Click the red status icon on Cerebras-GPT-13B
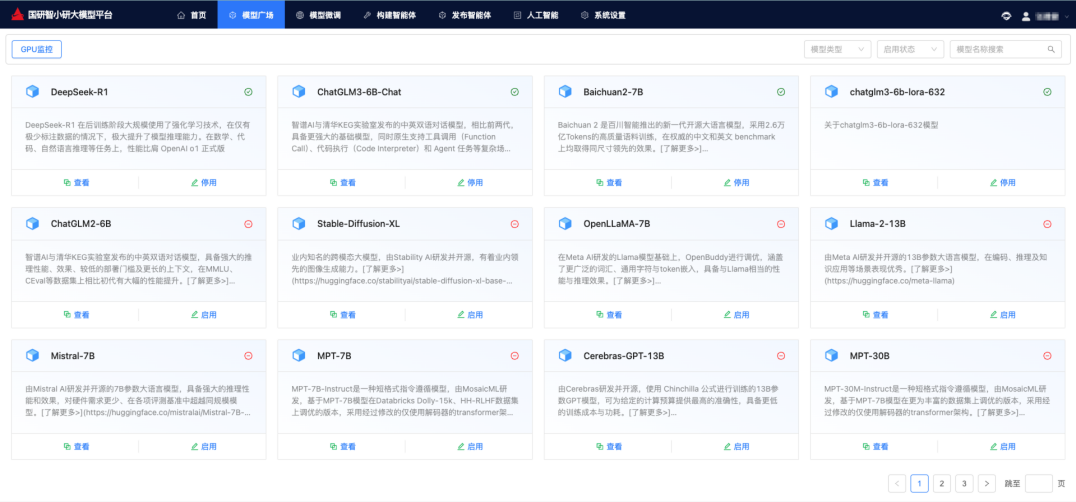The image size is (1076, 502). (781, 356)
